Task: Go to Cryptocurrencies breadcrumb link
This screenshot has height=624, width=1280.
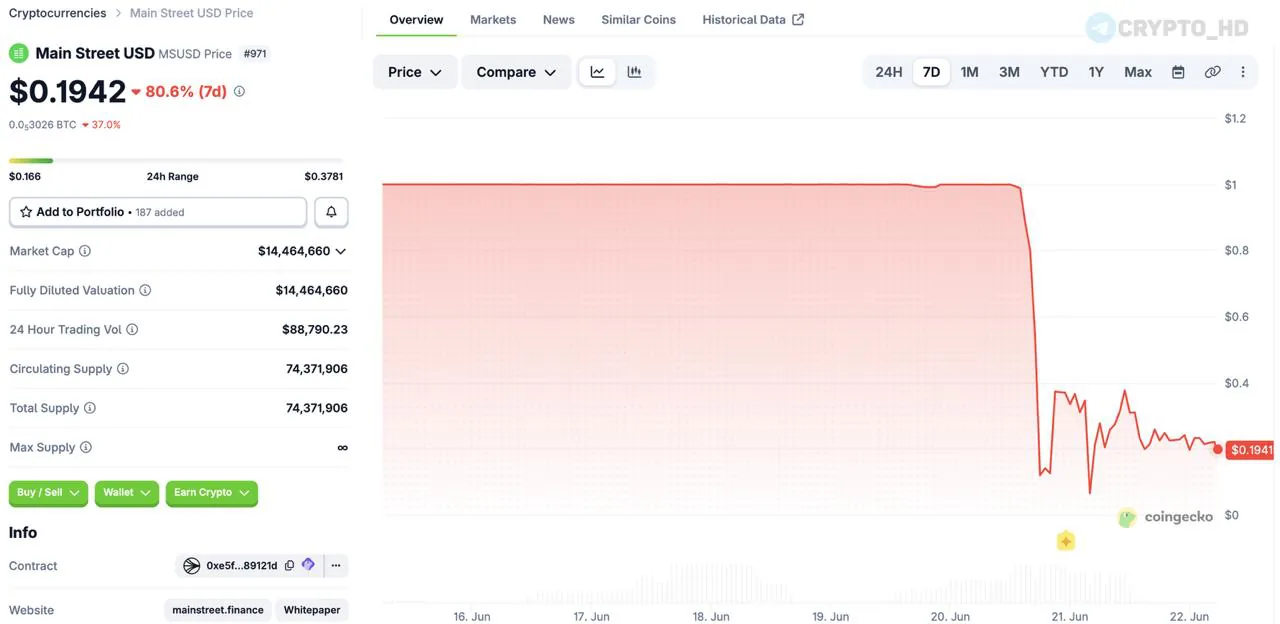Action: (57, 13)
